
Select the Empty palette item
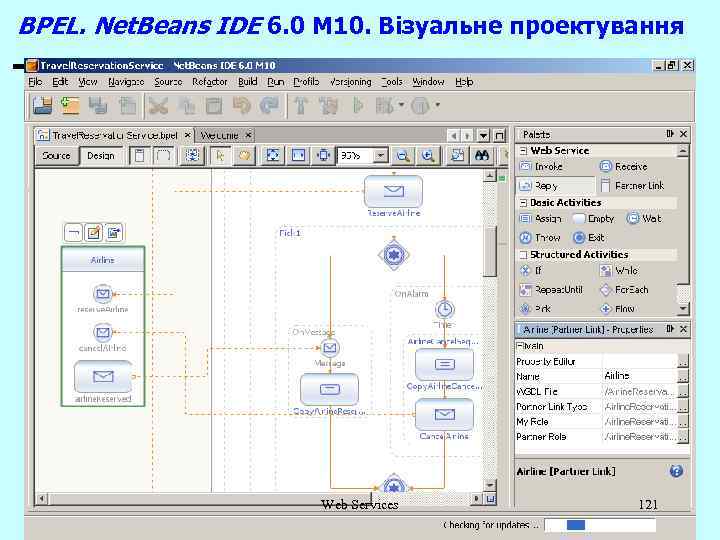[x=593, y=219]
